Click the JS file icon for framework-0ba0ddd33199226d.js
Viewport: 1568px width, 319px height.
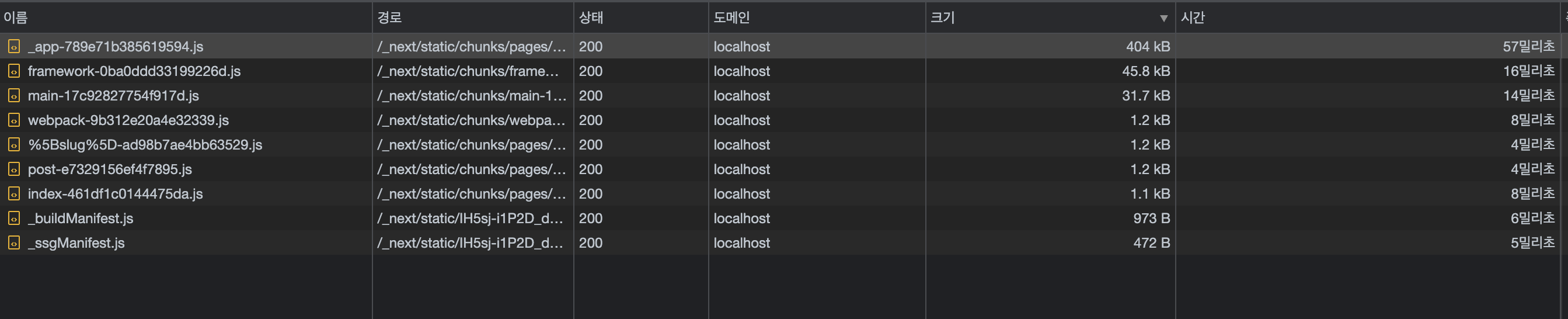[13, 71]
